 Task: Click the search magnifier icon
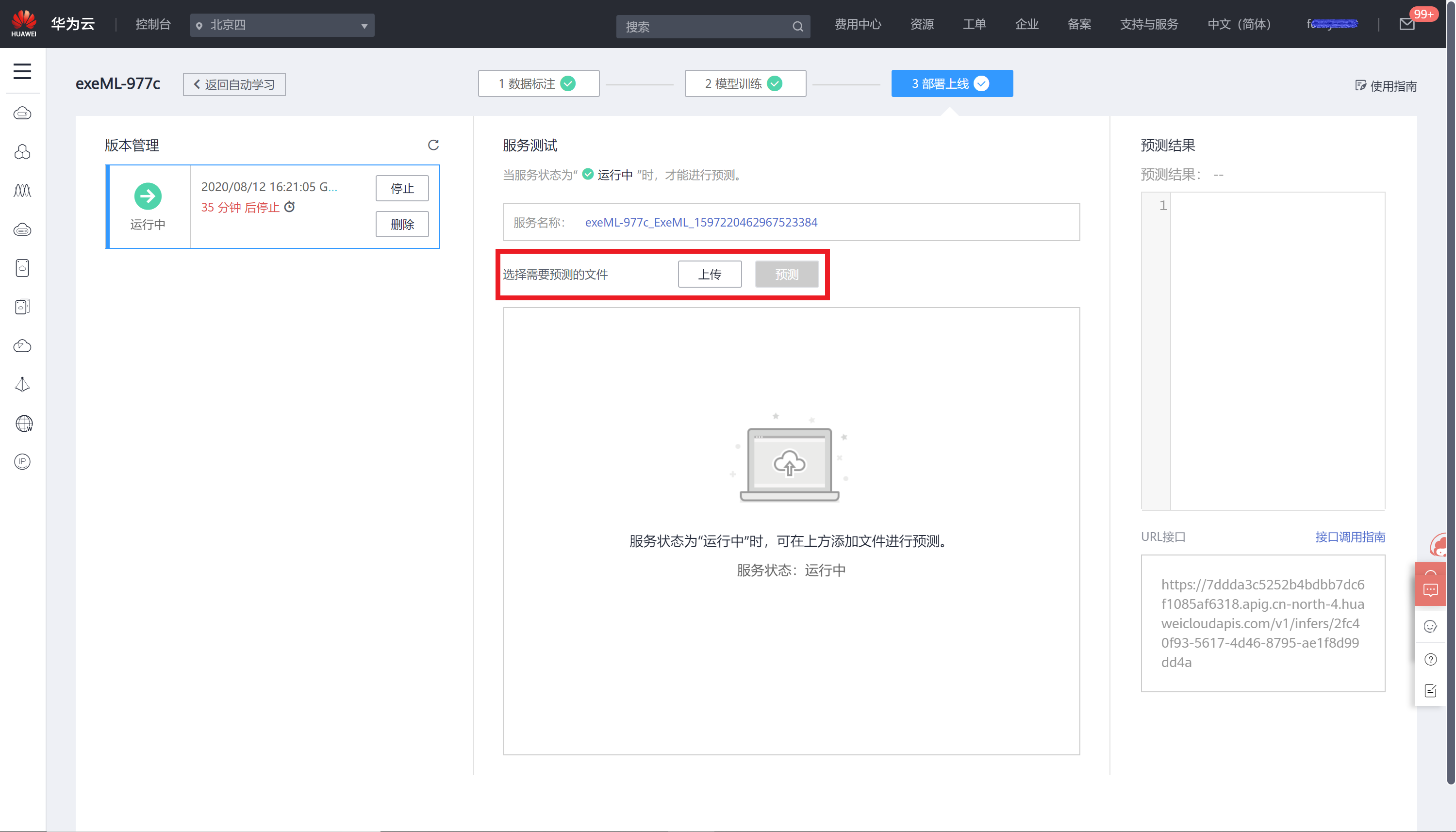click(x=797, y=26)
